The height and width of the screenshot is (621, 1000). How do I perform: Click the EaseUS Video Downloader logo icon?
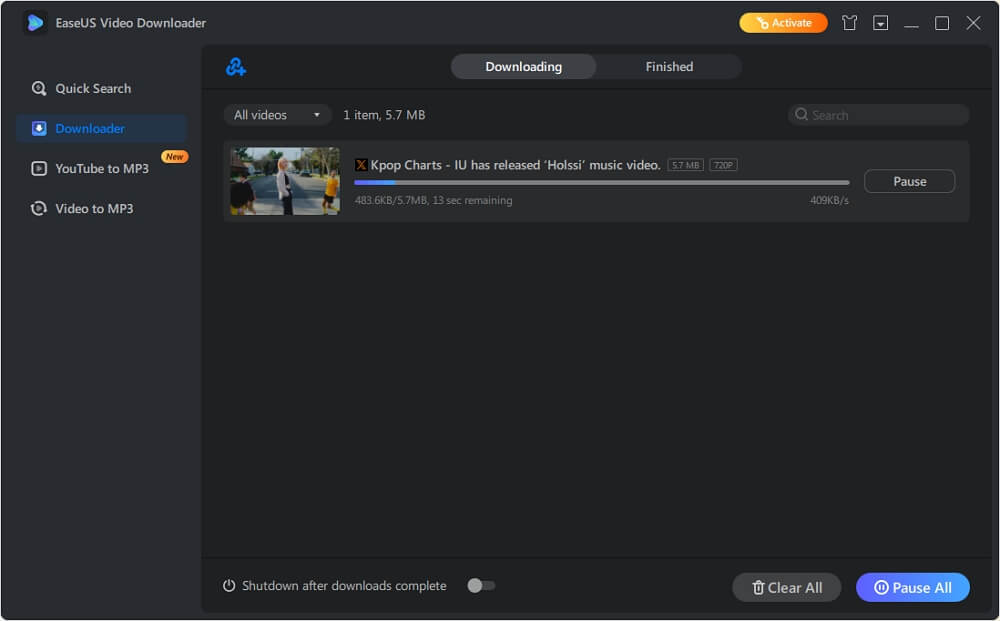(x=35, y=23)
